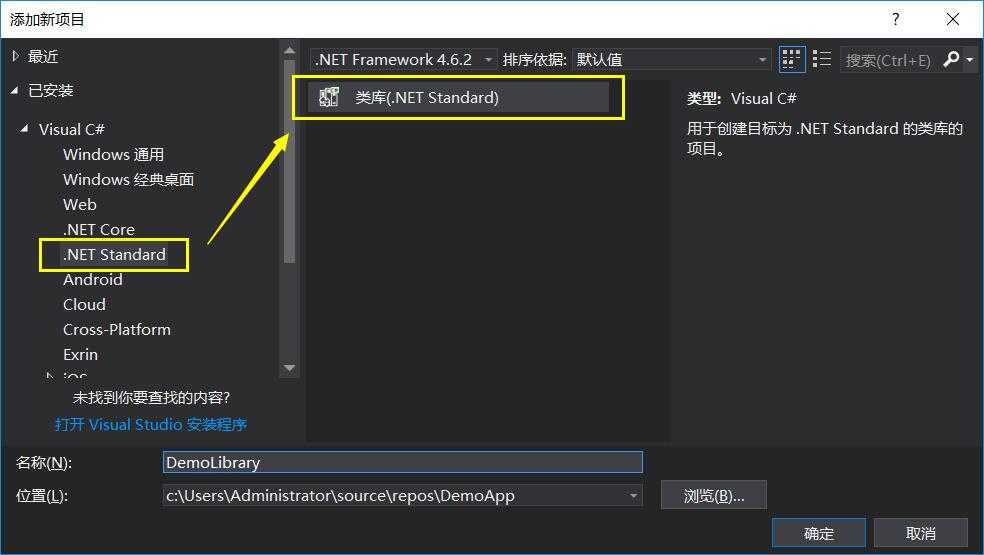The width and height of the screenshot is (984, 555).
Task: Select Windows 经典桌面 category
Action: pos(129,180)
